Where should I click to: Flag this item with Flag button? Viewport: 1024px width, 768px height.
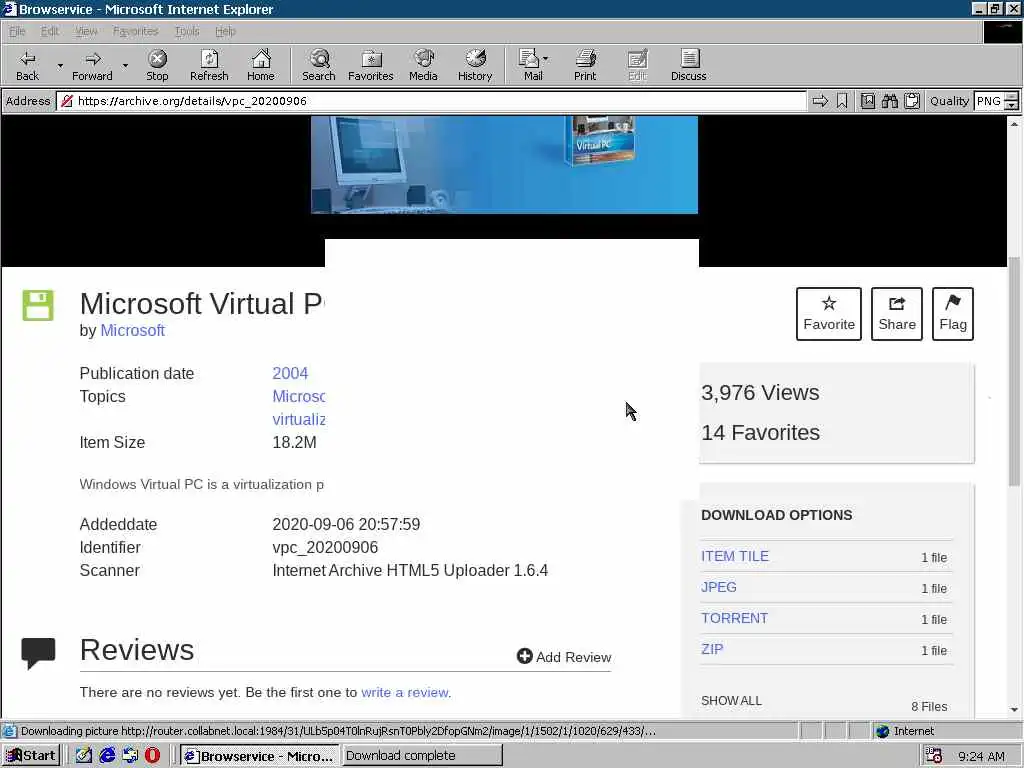click(x=953, y=314)
